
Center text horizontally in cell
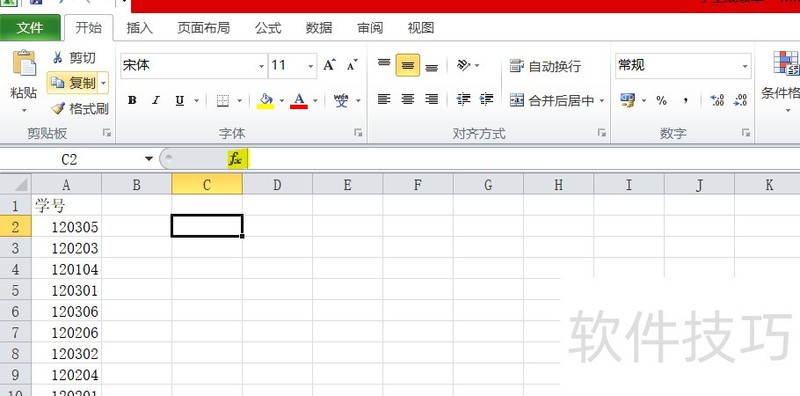coord(408,99)
